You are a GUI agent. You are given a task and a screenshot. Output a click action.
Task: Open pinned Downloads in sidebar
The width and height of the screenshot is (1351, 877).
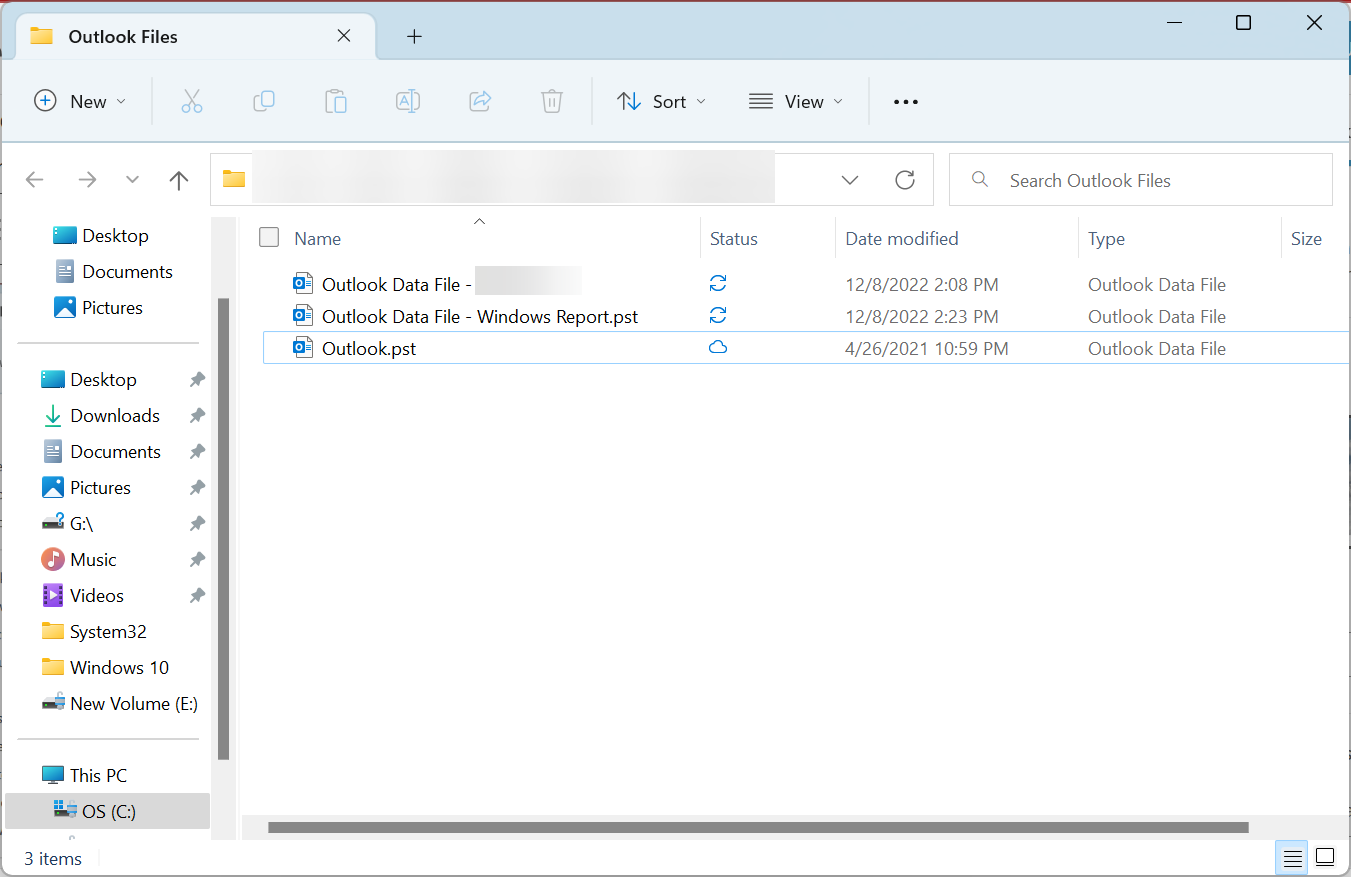pos(115,416)
